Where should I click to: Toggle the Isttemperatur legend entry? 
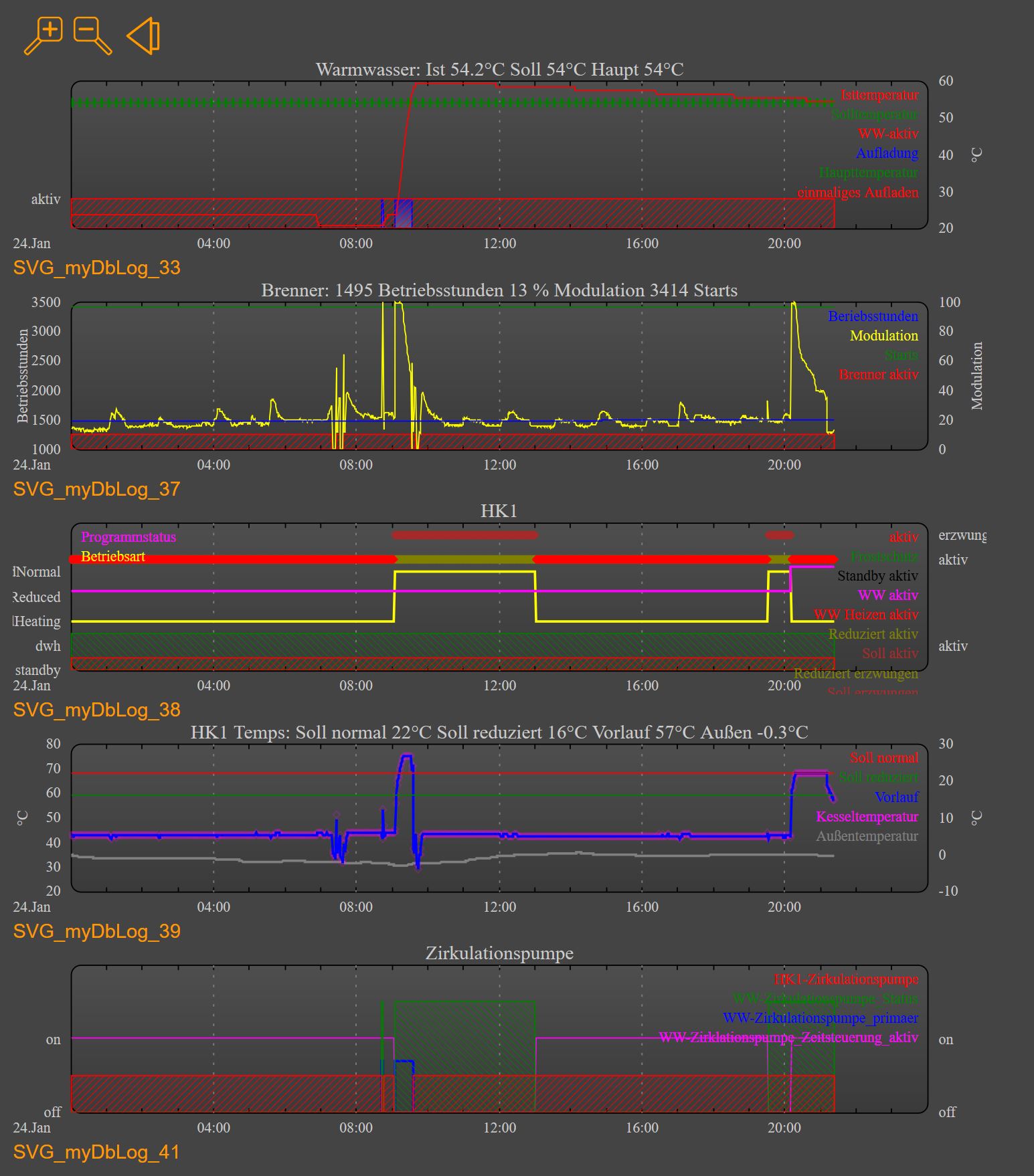pyautogui.click(x=879, y=95)
